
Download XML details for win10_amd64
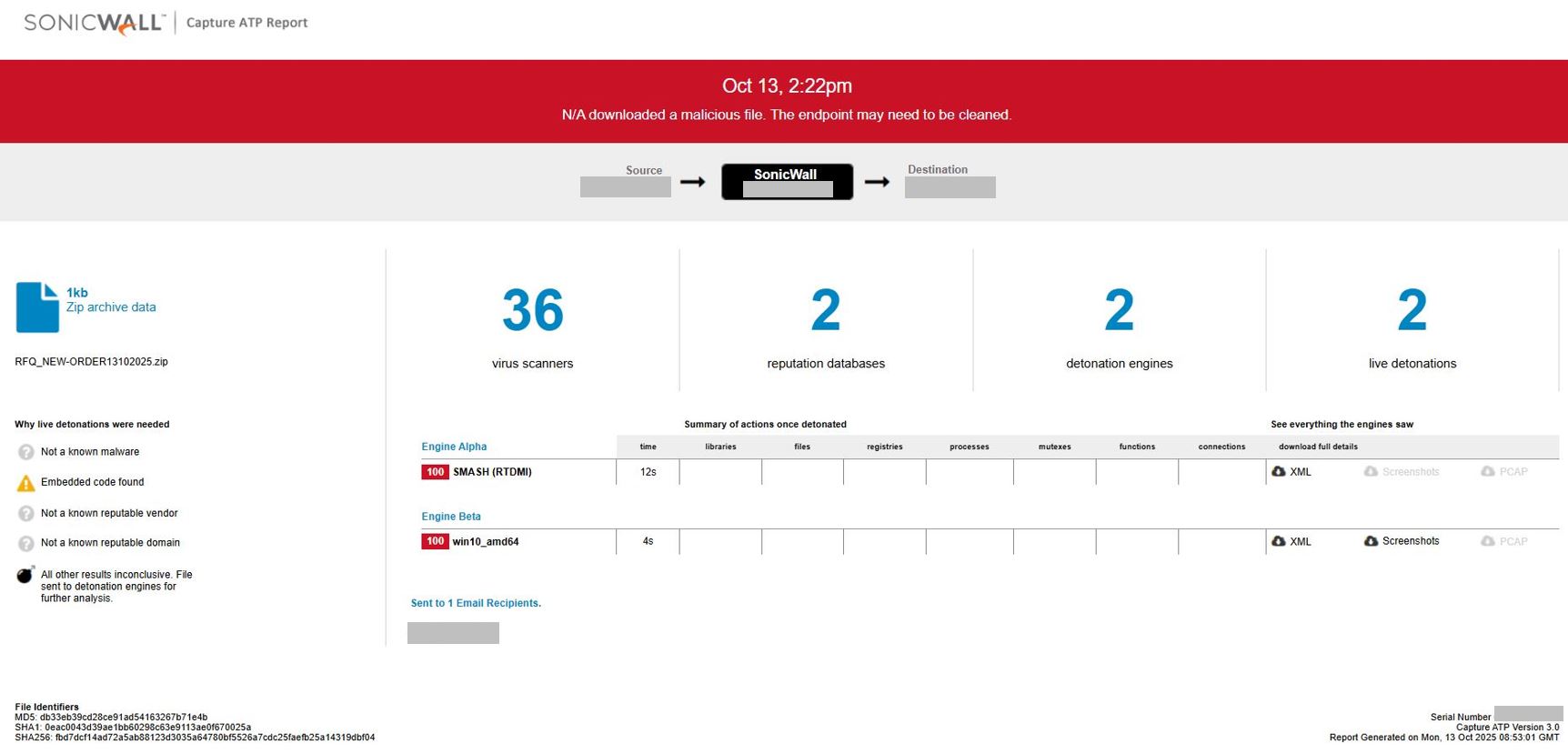click(x=1301, y=541)
